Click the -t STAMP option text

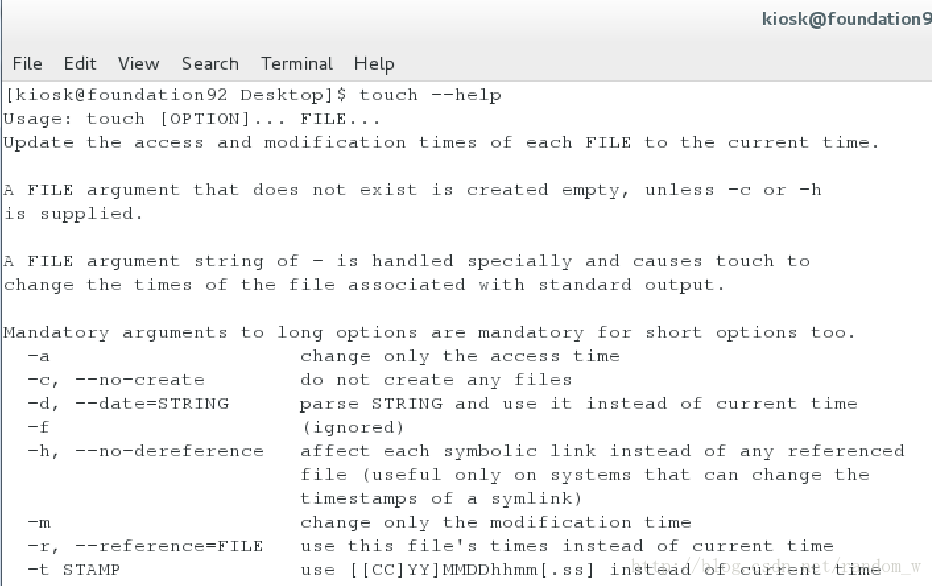click(74, 570)
